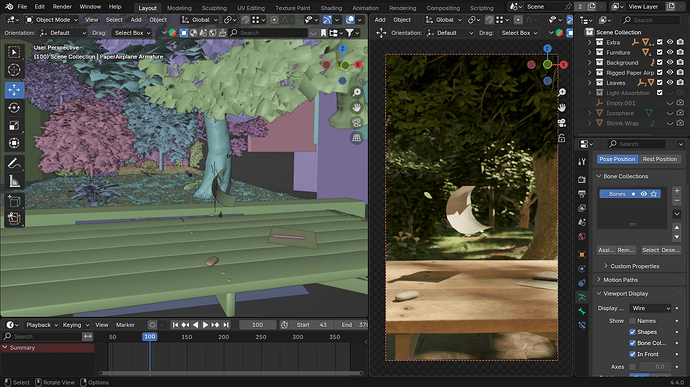This screenshot has width=690, height=387.
Task: Open the Bone Constraints properties tab
Action: [582, 325]
